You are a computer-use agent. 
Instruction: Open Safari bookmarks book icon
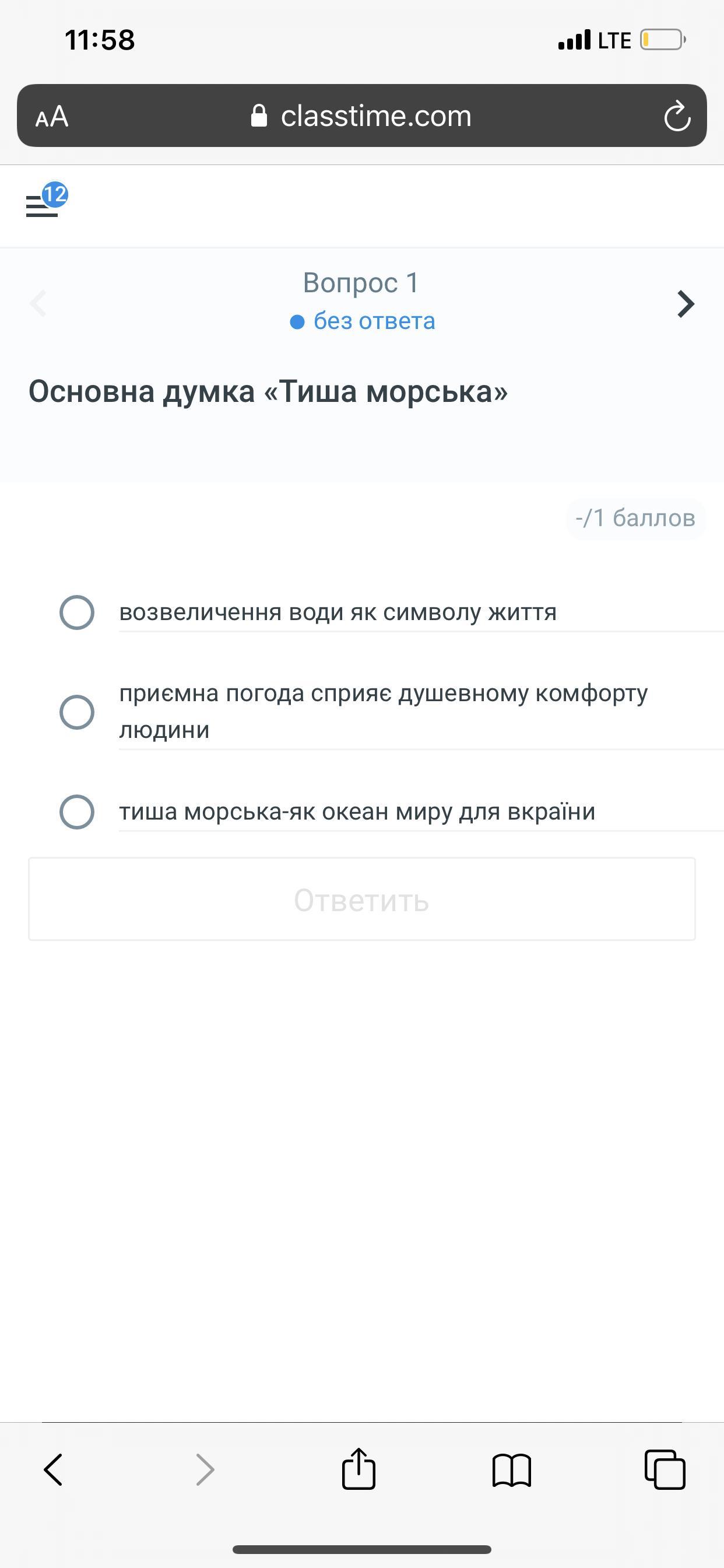click(x=511, y=1470)
